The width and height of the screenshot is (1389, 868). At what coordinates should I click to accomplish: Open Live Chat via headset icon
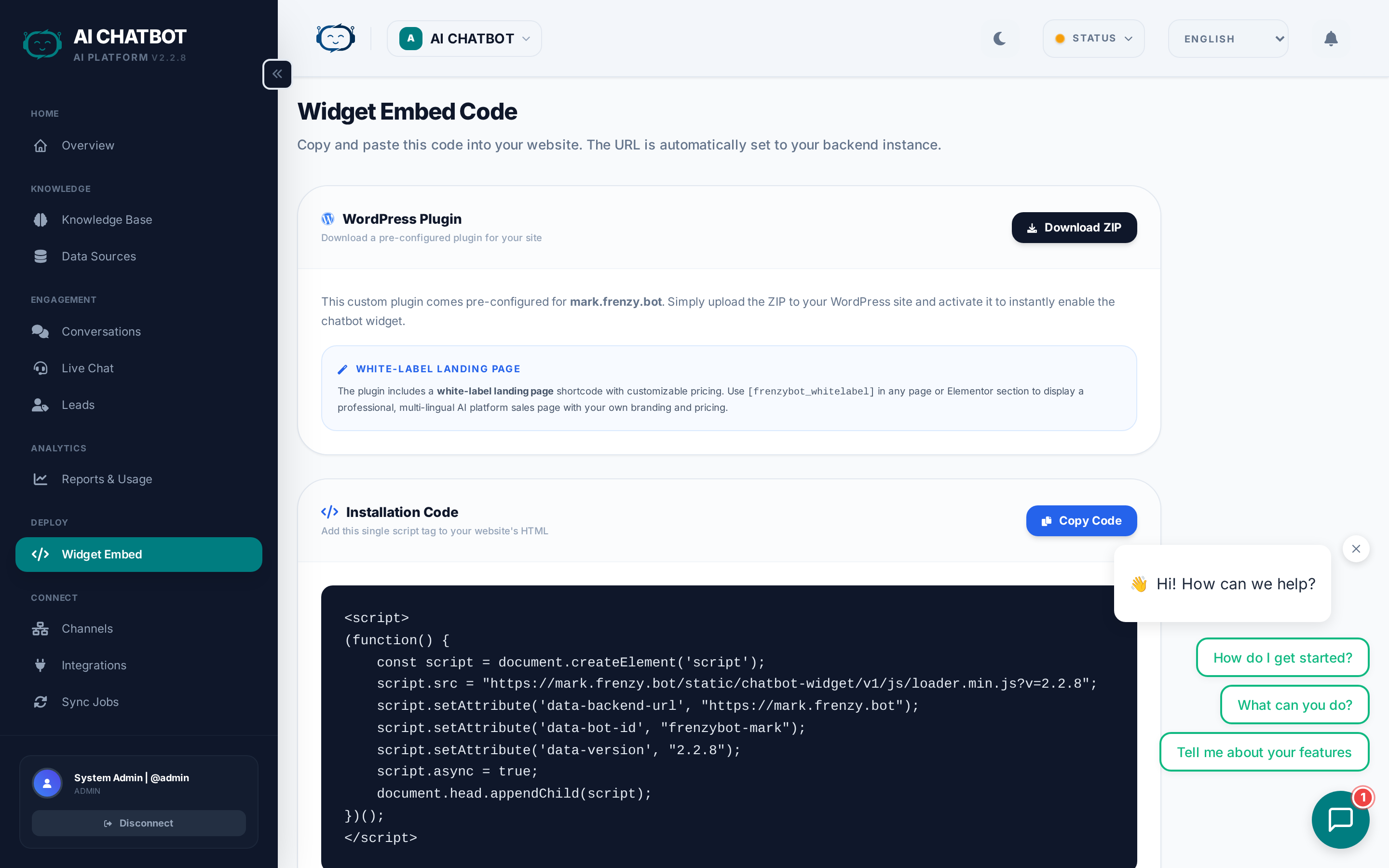(40, 368)
